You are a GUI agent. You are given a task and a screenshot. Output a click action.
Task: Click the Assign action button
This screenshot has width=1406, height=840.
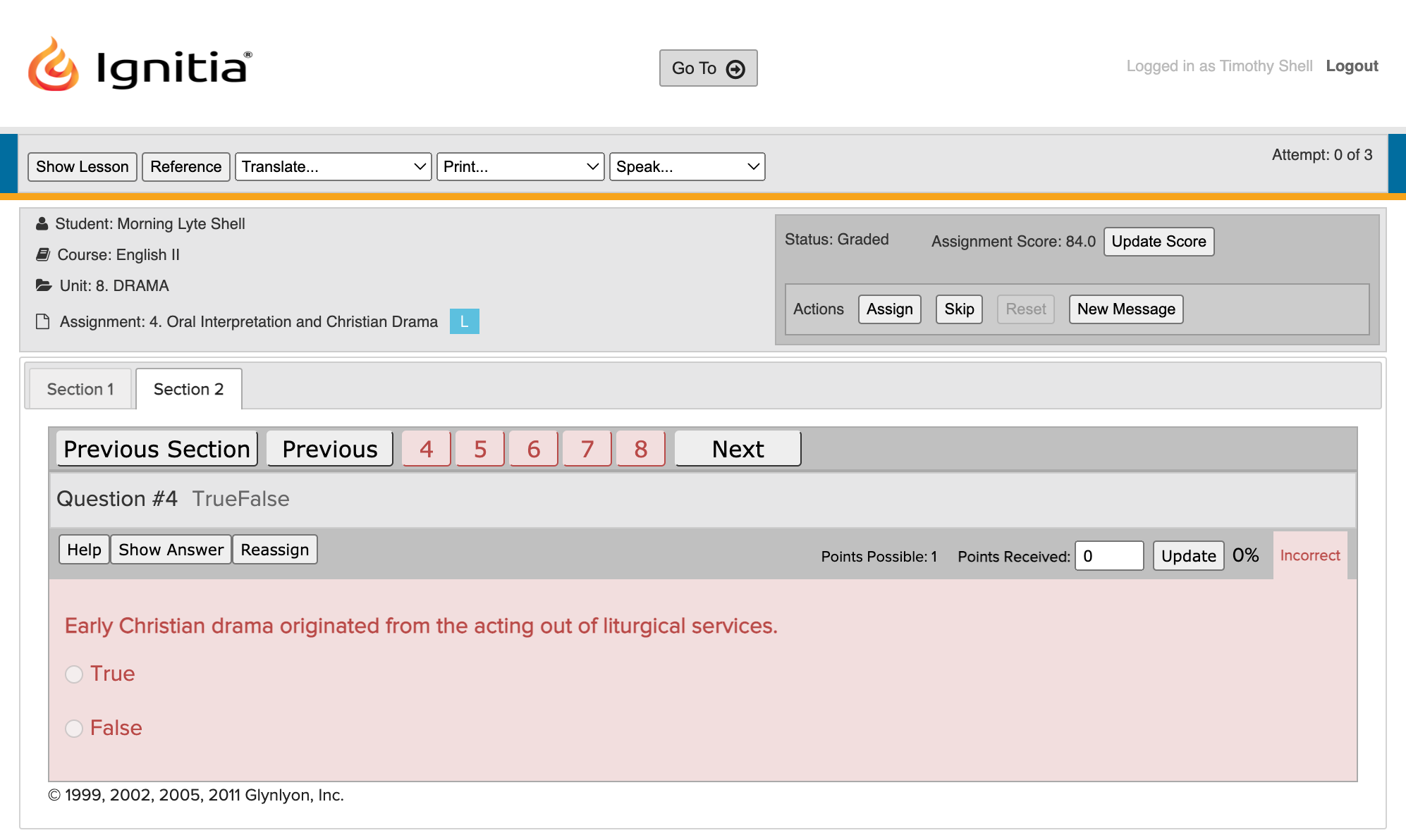pyautogui.click(x=890, y=309)
